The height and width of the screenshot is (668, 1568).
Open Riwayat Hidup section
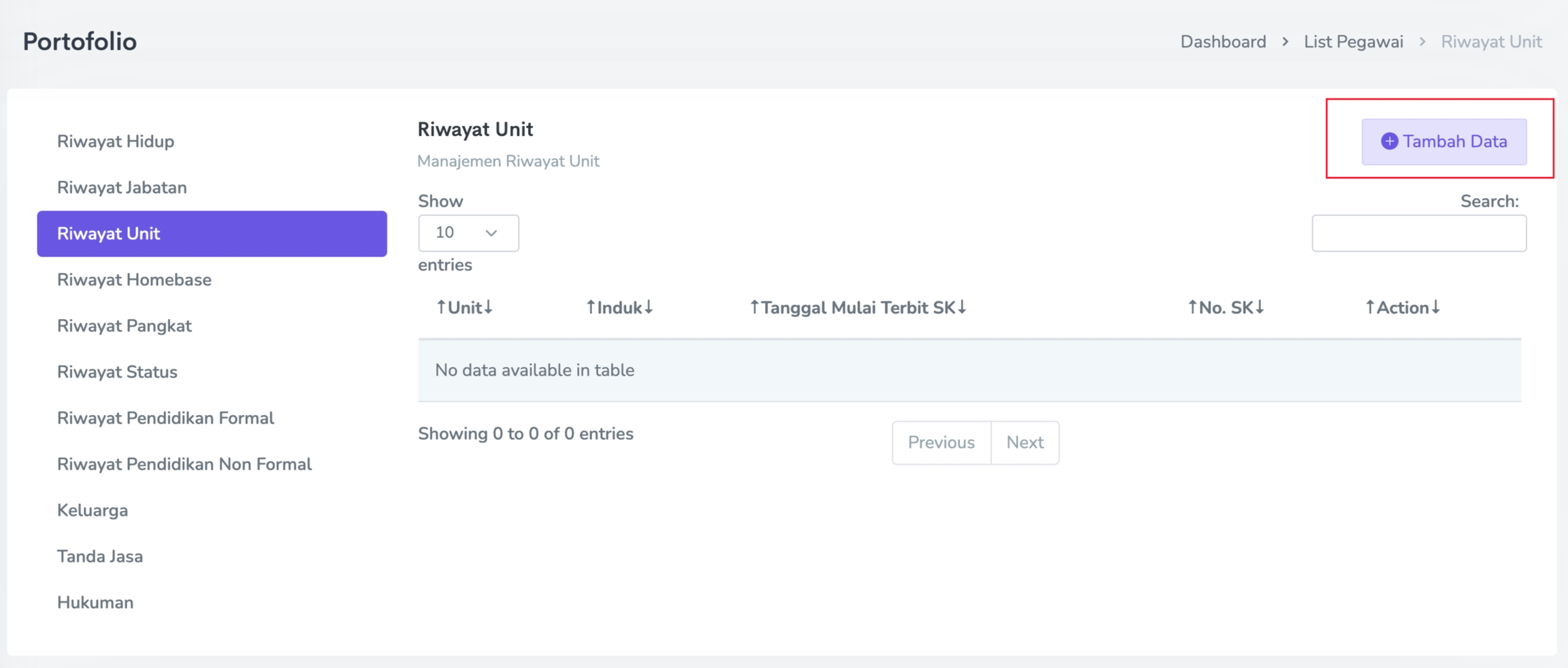116,141
